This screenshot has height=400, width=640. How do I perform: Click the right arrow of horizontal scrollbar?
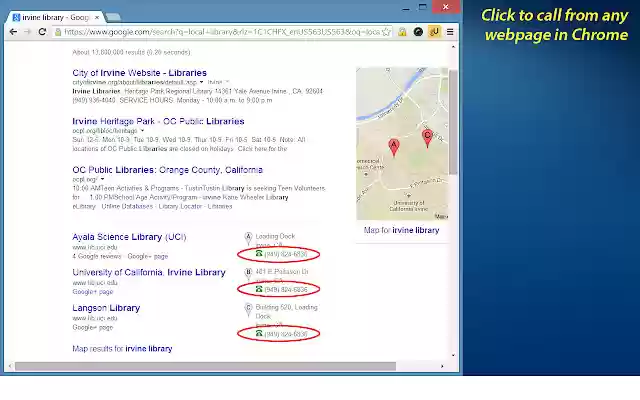click(x=442, y=367)
